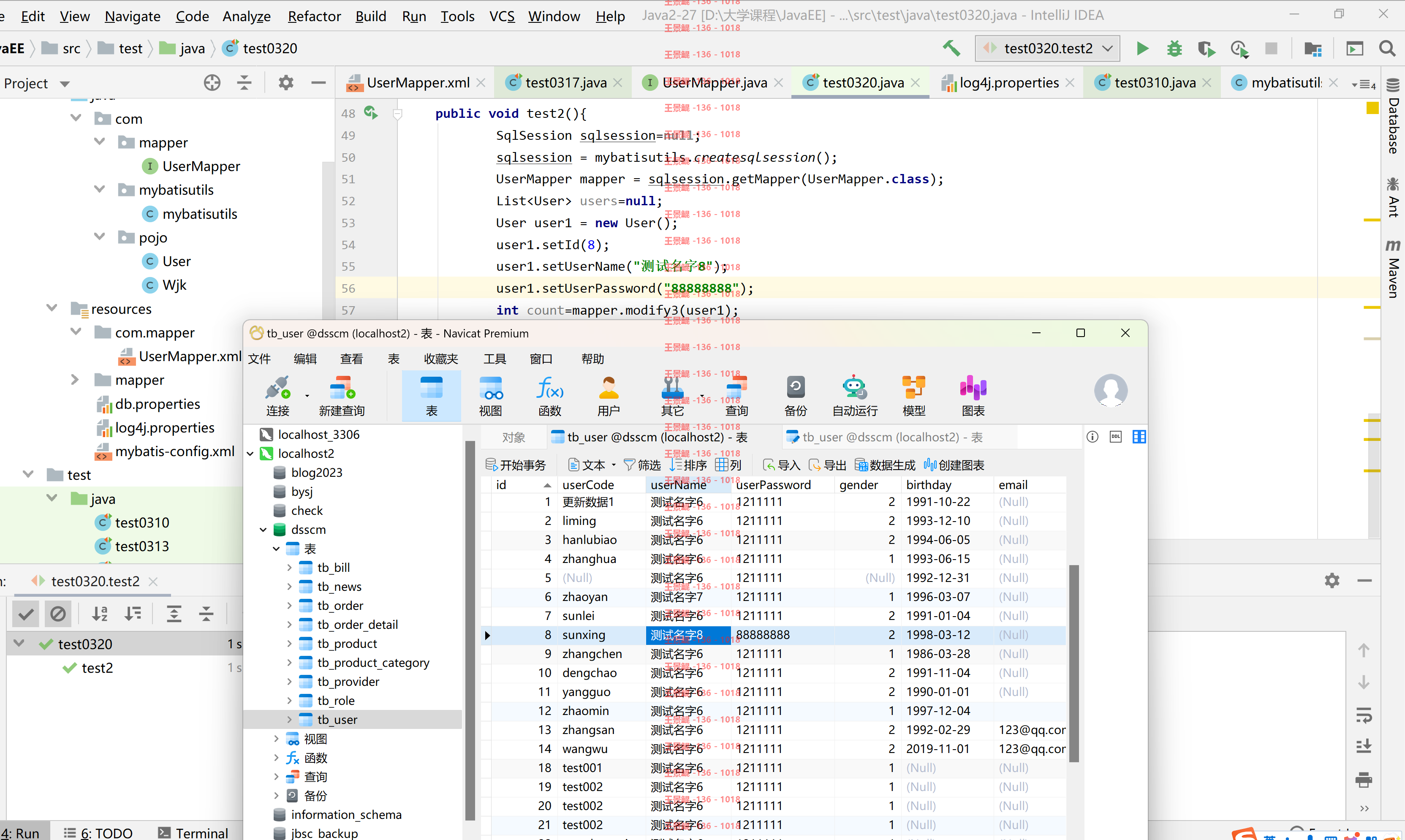The height and width of the screenshot is (840, 1405).
Task: Toggle show ignored tests icon
Action: tap(58, 614)
